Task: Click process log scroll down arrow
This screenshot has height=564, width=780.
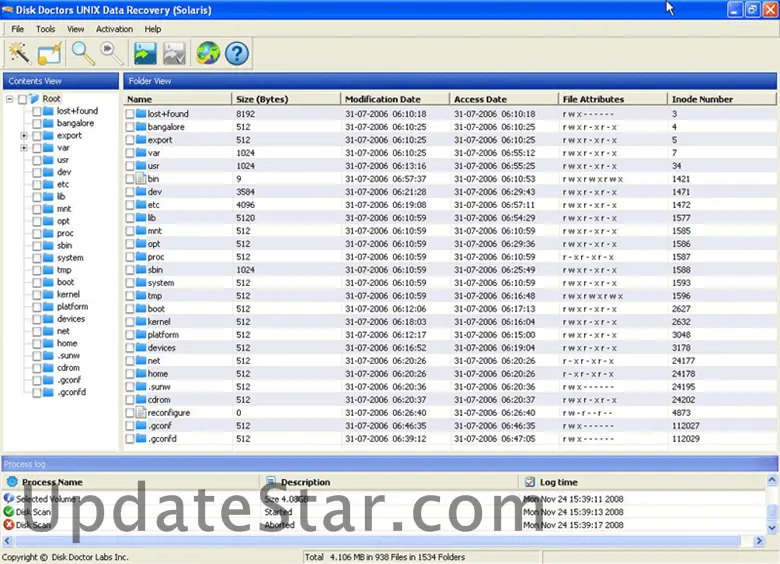Action: [772, 528]
